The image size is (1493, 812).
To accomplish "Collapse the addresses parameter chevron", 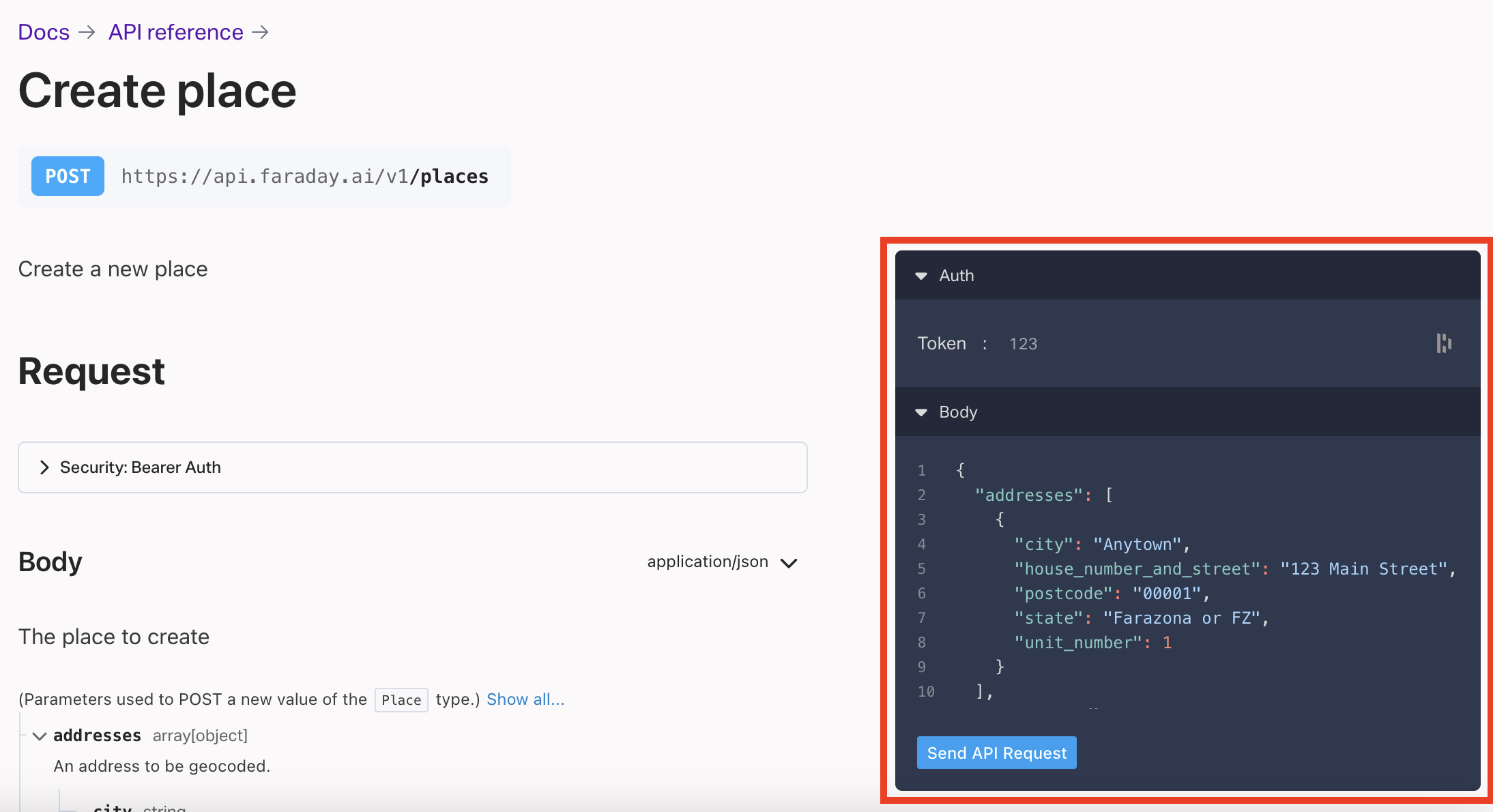I will [40, 736].
